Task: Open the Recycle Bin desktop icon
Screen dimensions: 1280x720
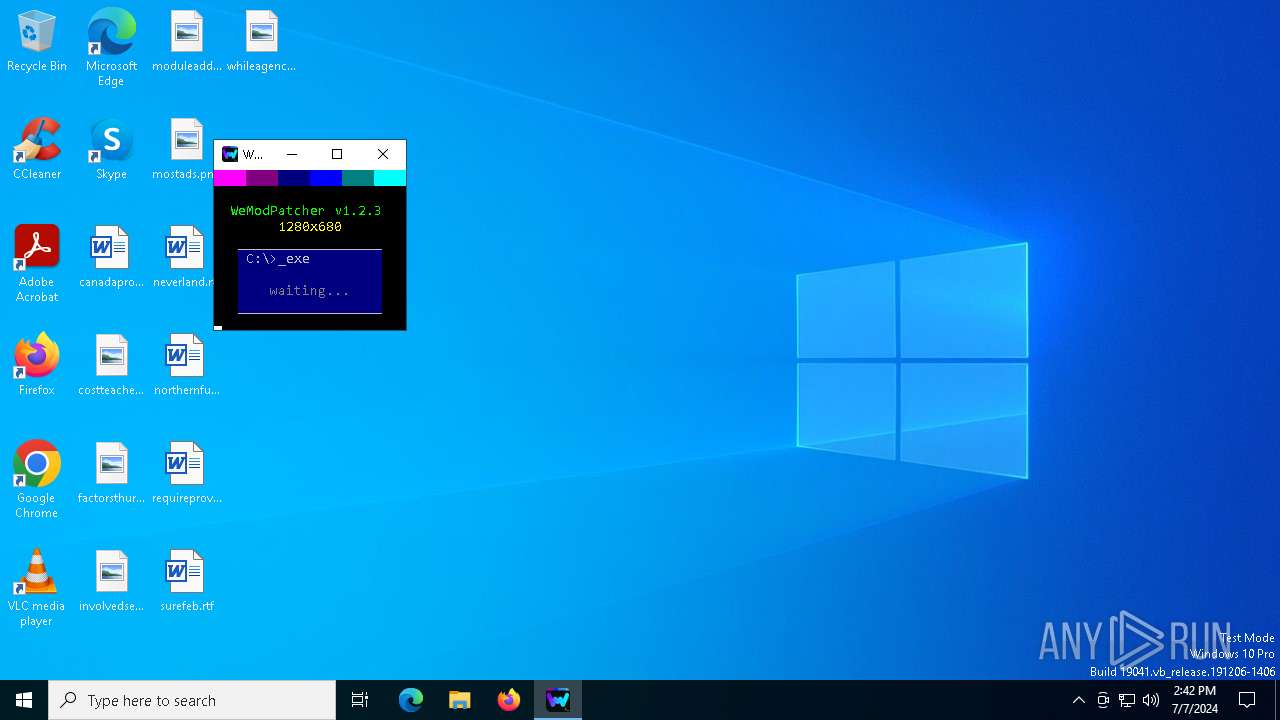Action: point(37,42)
